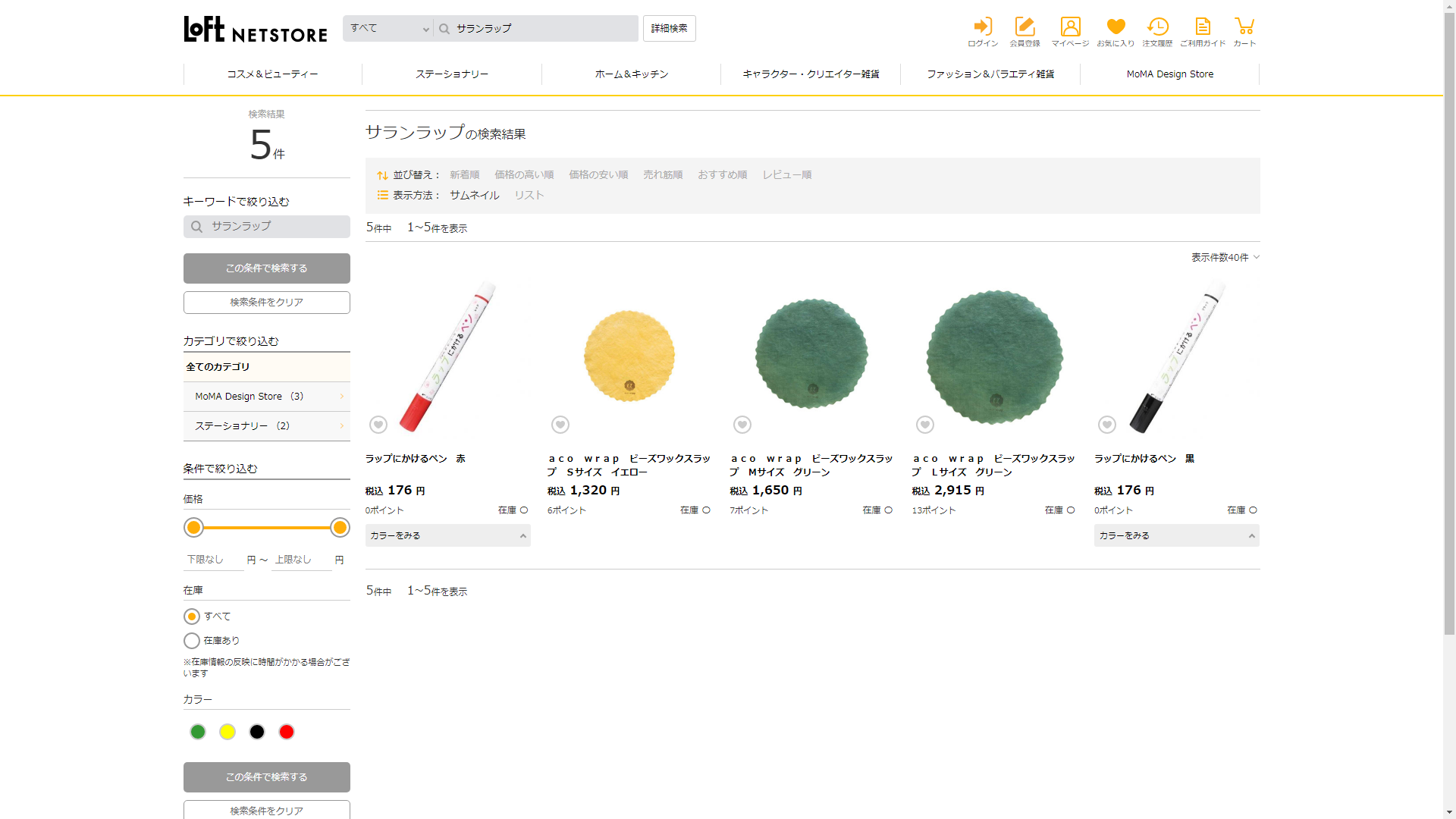Open the 表示件数40件 dropdown

click(x=1225, y=258)
